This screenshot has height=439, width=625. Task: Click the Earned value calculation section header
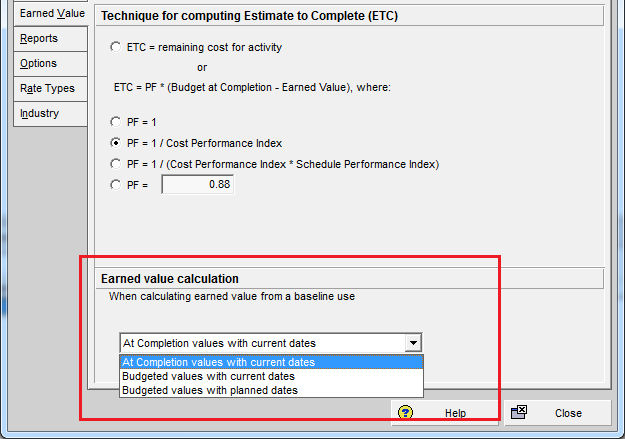[170, 278]
